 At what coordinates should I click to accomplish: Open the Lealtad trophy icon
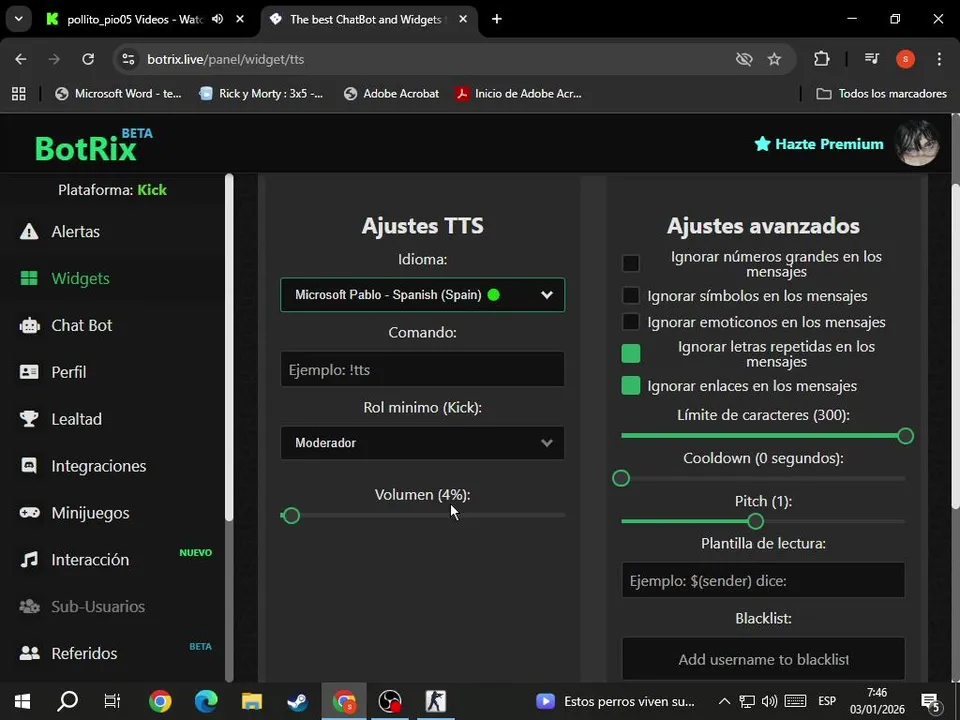point(29,419)
